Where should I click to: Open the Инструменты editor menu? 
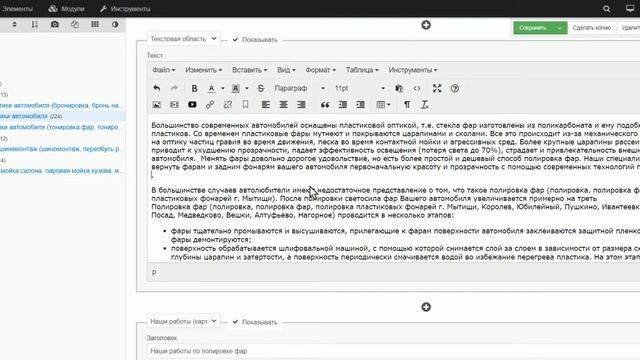click(x=413, y=70)
